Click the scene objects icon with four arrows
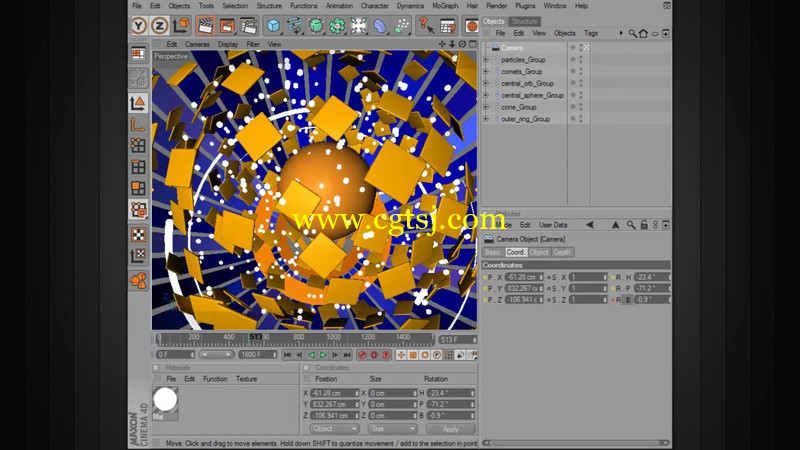The width and height of the screenshot is (800, 450). pos(358,26)
